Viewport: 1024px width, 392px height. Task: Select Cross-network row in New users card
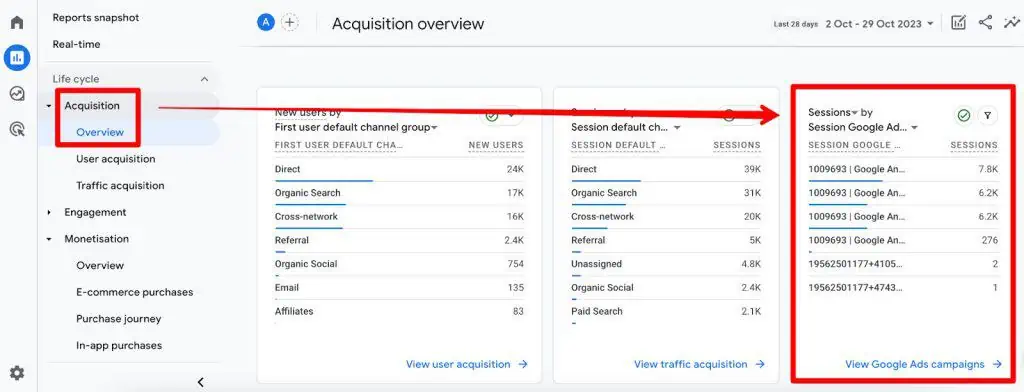pos(399,217)
